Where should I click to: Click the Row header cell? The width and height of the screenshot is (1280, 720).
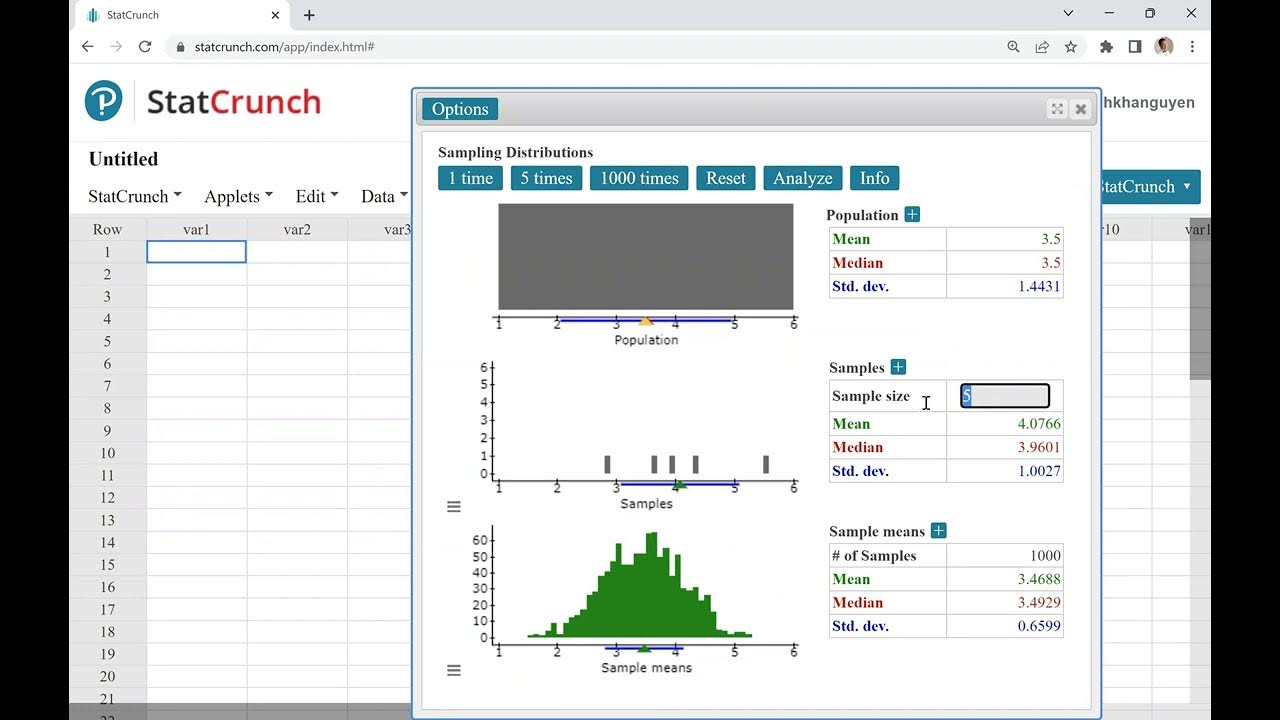click(108, 230)
